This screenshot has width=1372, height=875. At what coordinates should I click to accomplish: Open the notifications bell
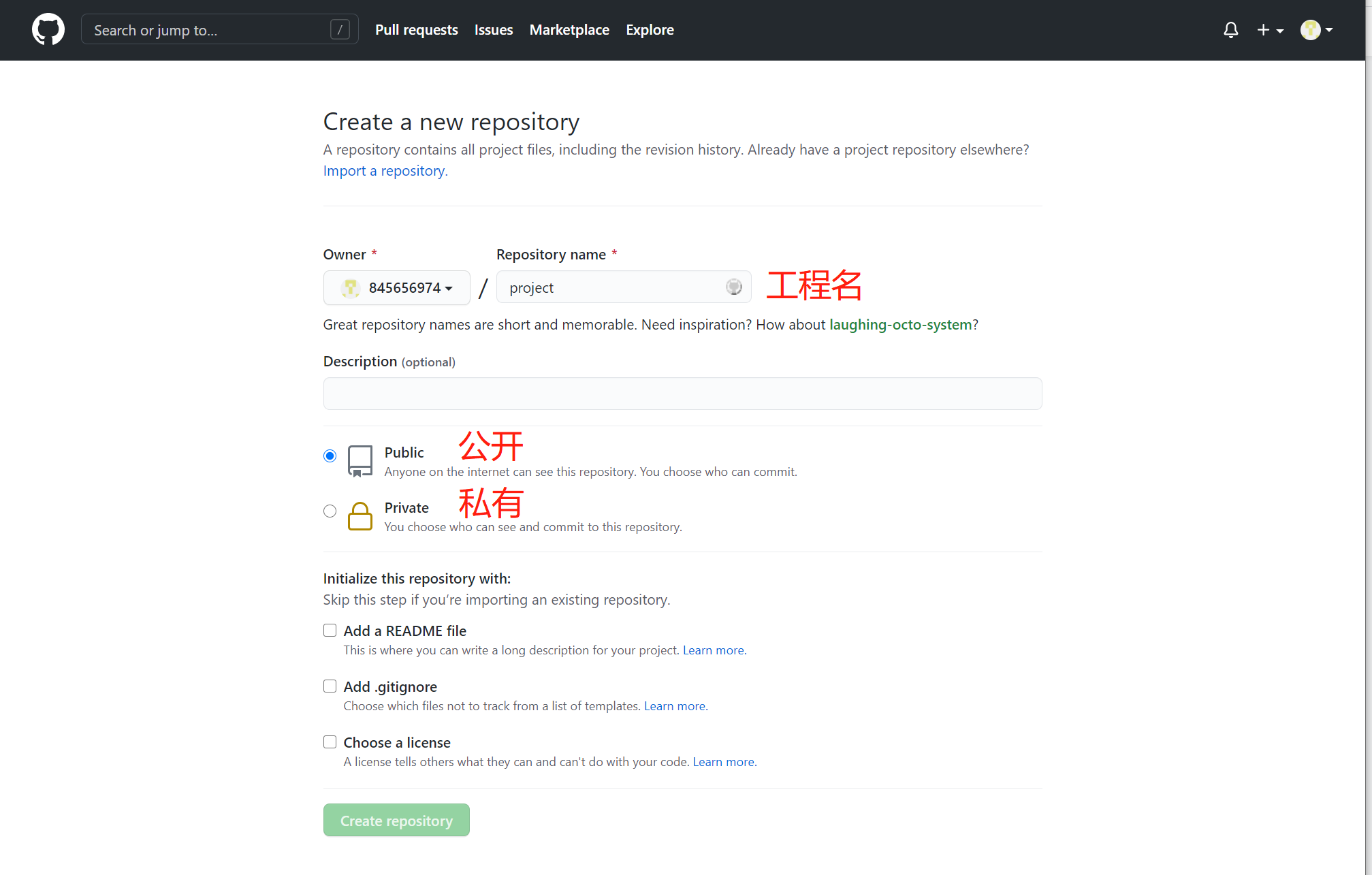coord(1230,30)
